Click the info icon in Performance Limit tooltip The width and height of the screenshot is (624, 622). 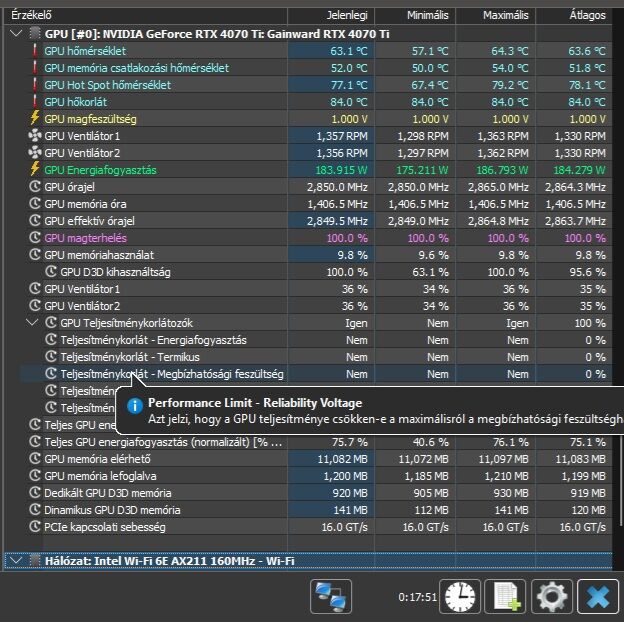pos(135,406)
